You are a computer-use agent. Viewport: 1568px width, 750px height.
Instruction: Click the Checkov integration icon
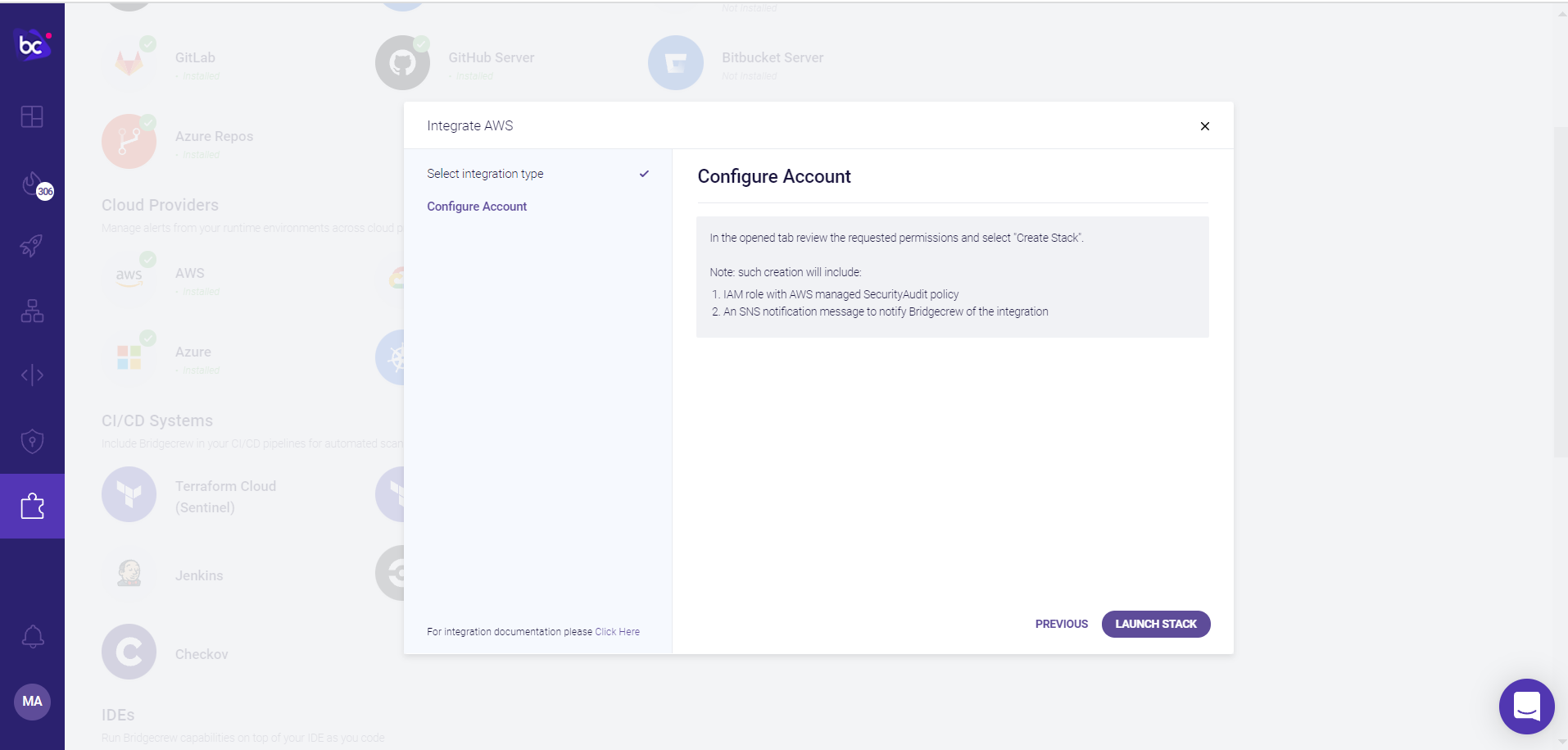click(129, 652)
